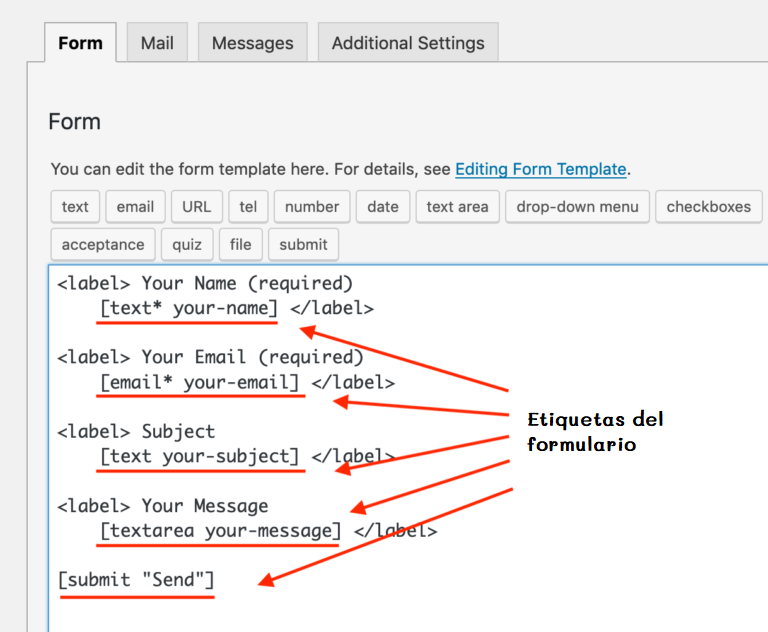Viewport: 768px width, 632px height.
Task: Add a text area tag
Action: (457, 207)
